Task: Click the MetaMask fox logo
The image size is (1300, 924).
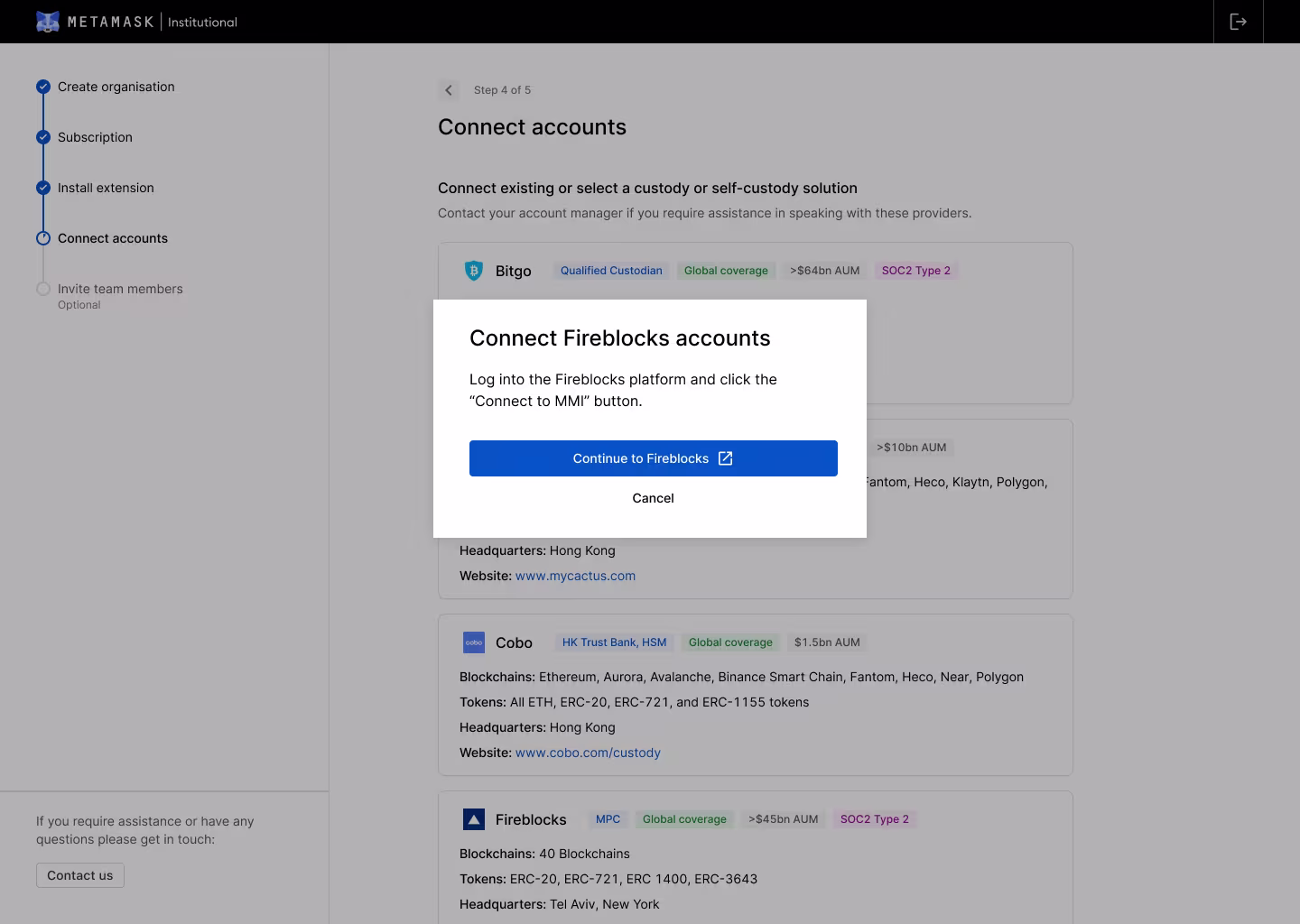Action: click(x=48, y=22)
